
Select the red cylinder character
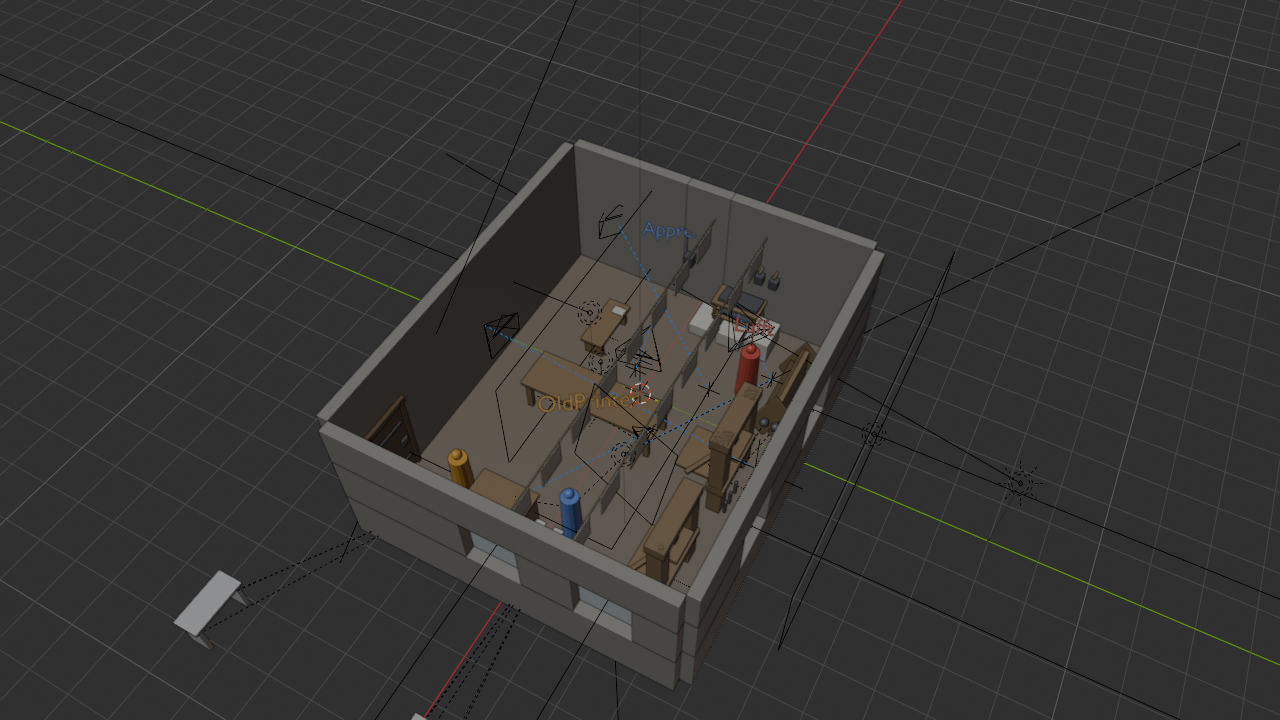coord(747,370)
